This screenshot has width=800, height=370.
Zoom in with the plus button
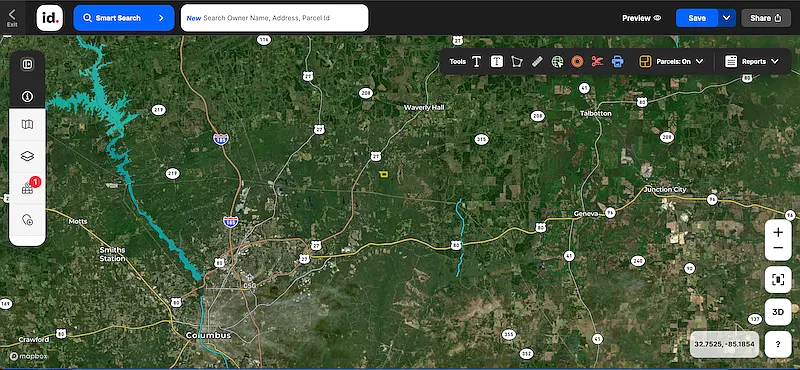pos(778,233)
